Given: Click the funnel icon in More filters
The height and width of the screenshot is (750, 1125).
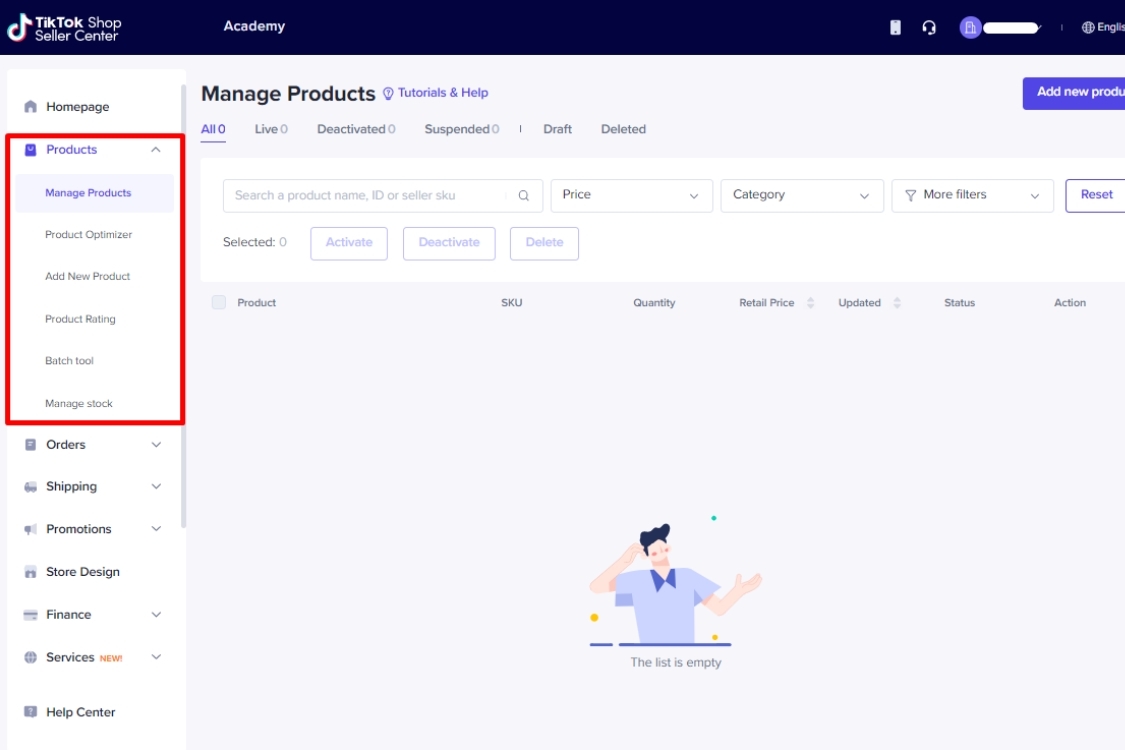Looking at the screenshot, I should coord(910,195).
